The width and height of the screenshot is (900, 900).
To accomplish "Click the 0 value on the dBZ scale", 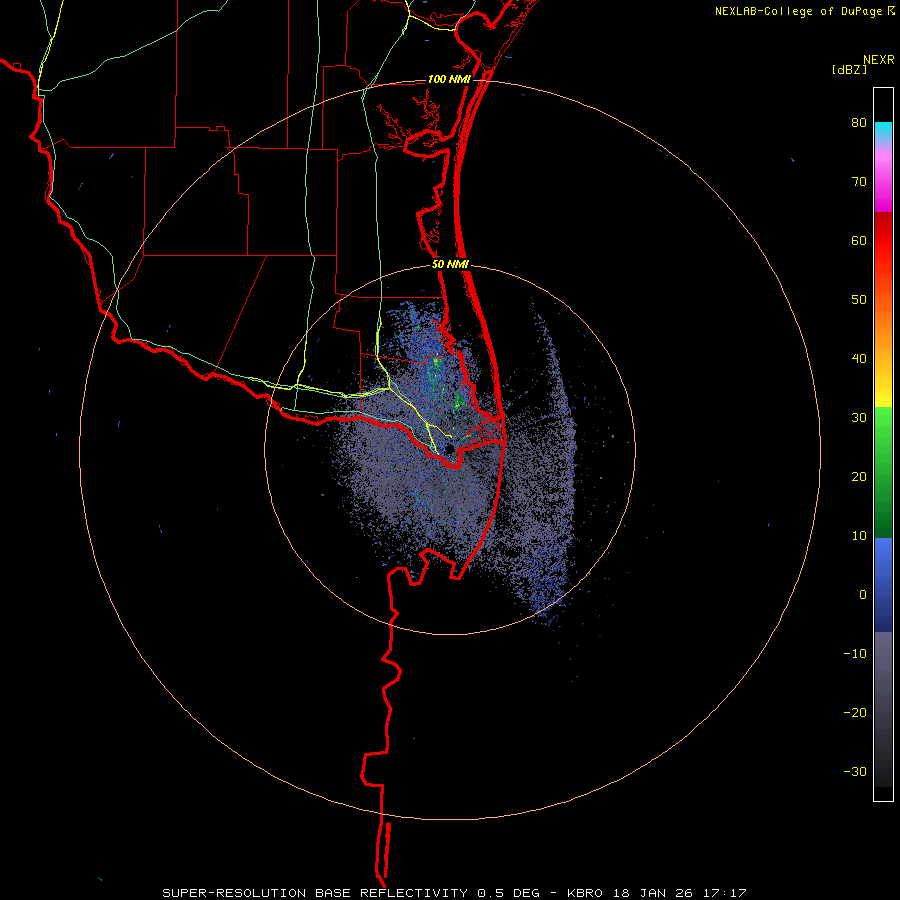I will point(863,595).
